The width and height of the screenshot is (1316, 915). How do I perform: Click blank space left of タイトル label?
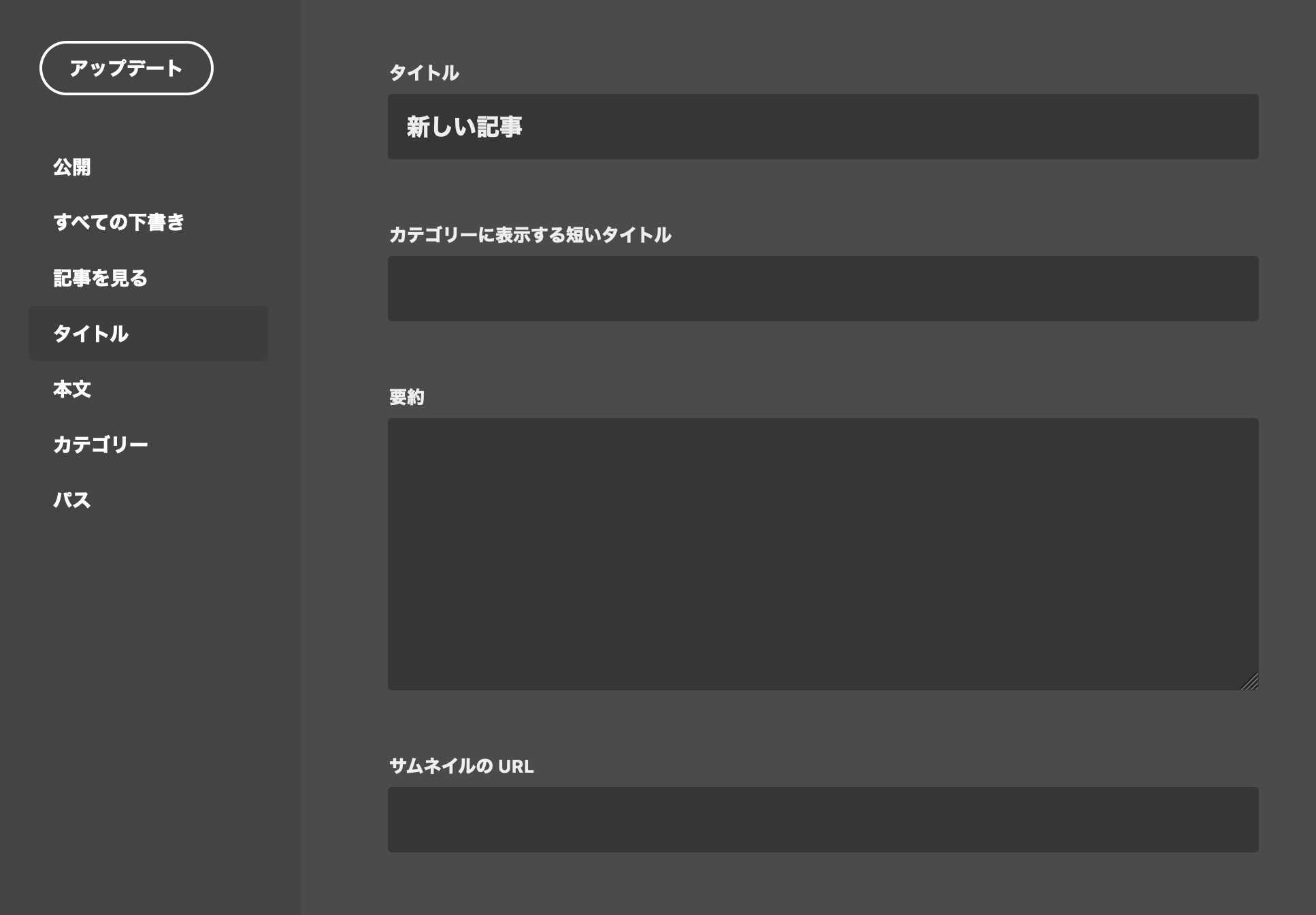pyautogui.click(x=344, y=73)
